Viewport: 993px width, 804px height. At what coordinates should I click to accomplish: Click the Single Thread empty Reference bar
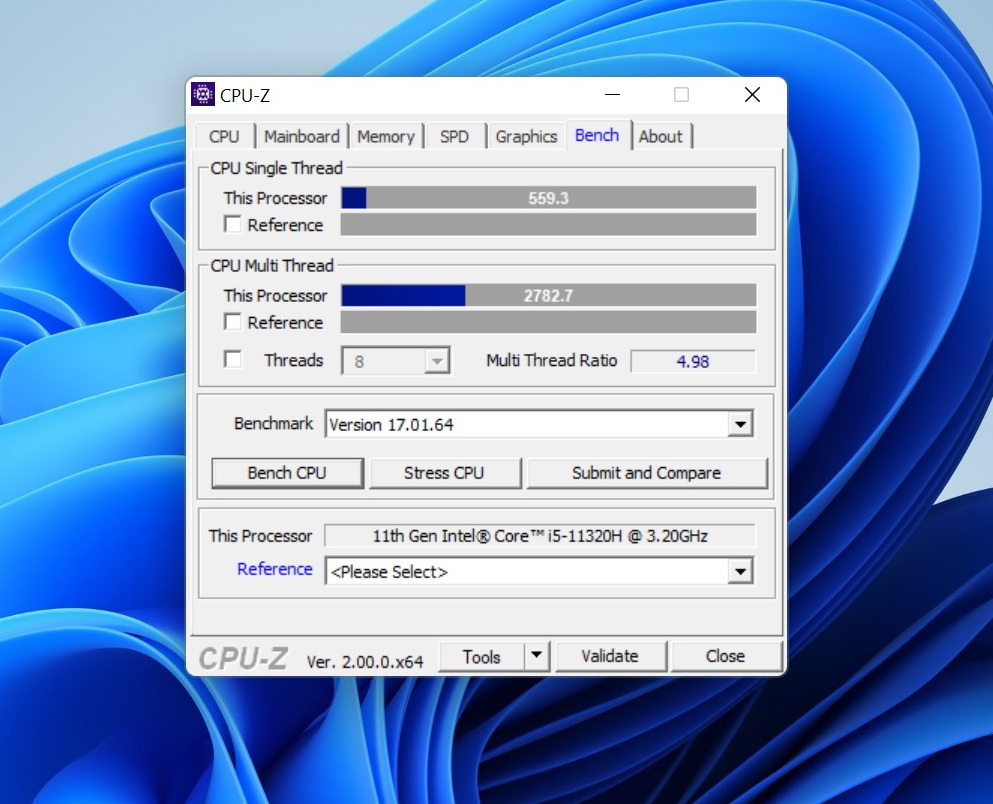[x=548, y=225]
